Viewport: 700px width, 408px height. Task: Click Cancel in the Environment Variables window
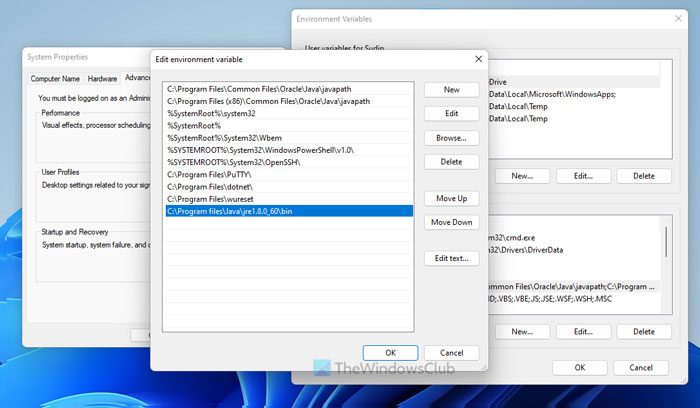pos(641,367)
